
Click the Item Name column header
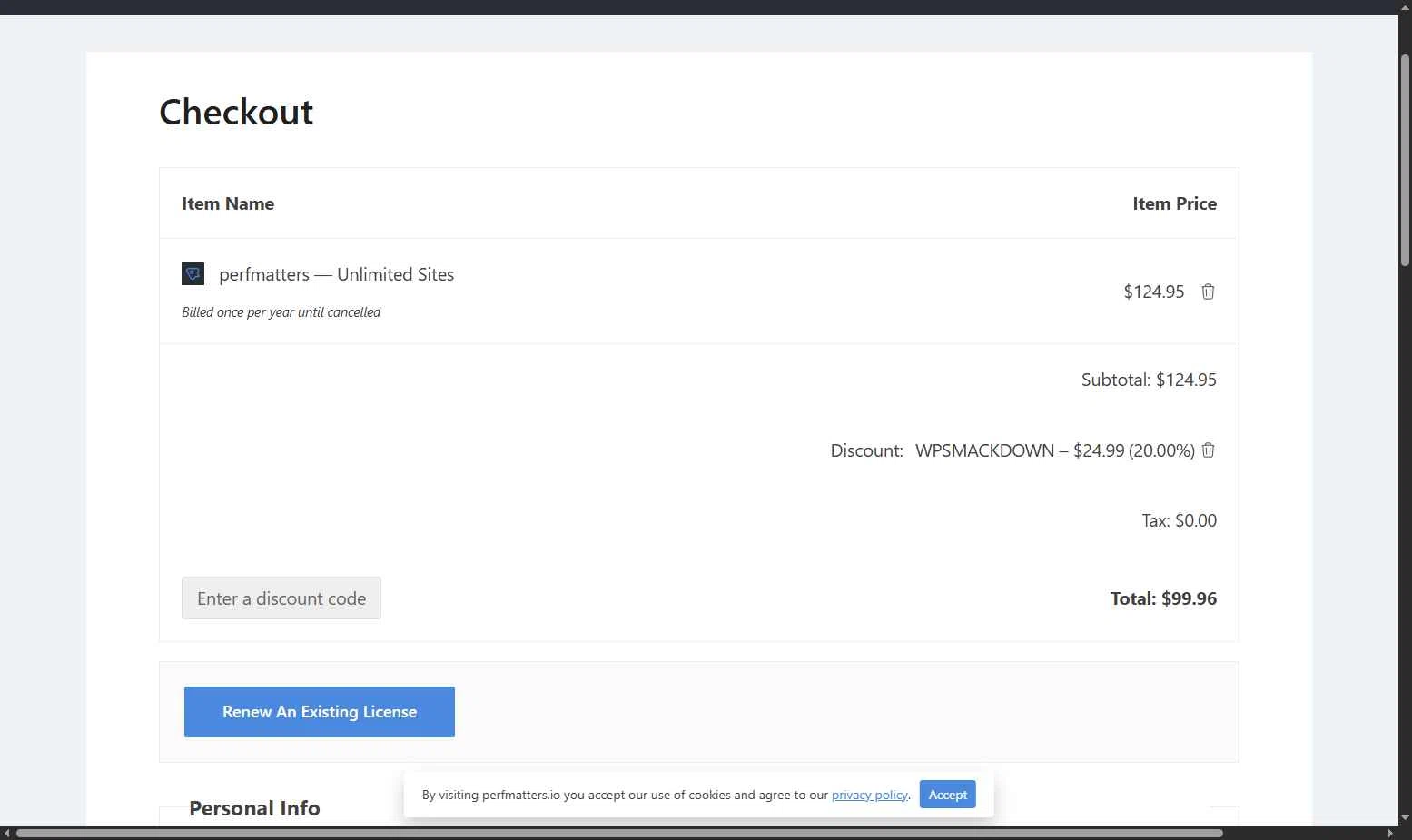pos(228,203)
